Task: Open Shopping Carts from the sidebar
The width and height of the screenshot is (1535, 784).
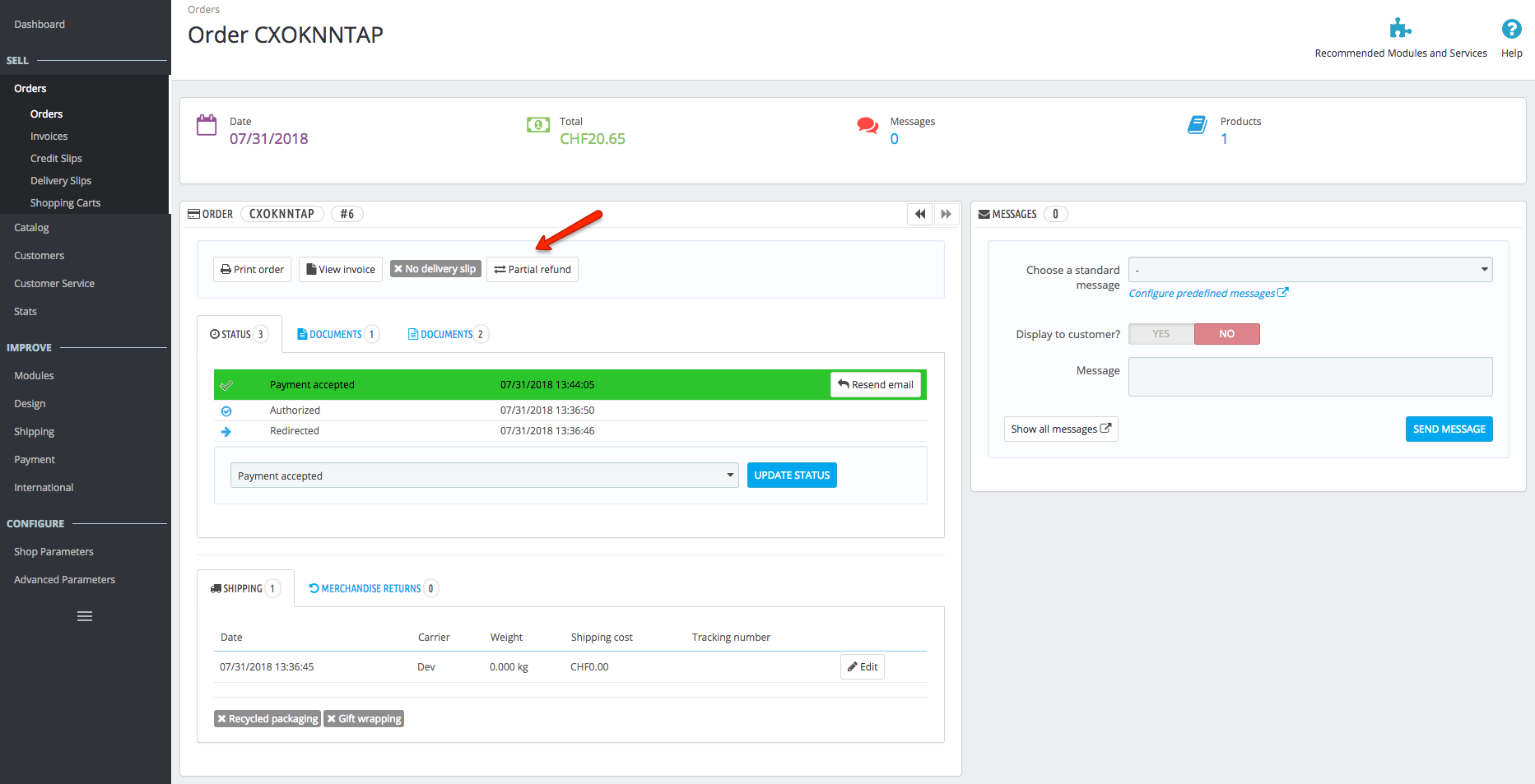Action: pyautogui.click(x=65, y=202)
